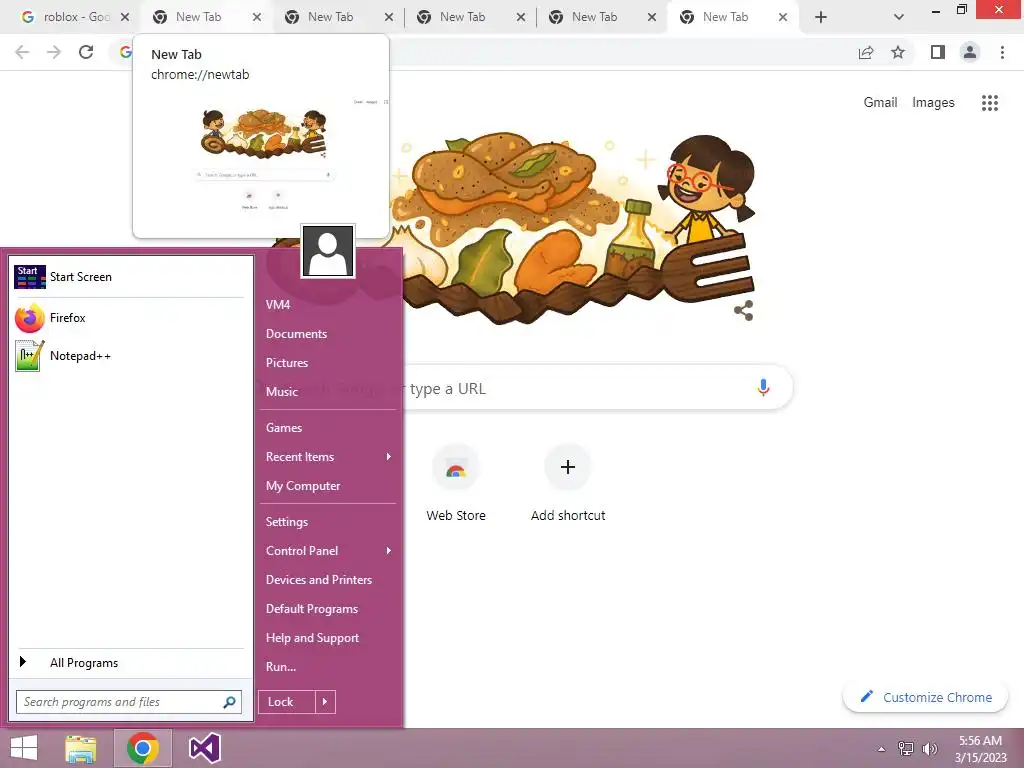Share the Google doodle
The width and height of the screenshot is (1024, 768).
tap(743, 311)
